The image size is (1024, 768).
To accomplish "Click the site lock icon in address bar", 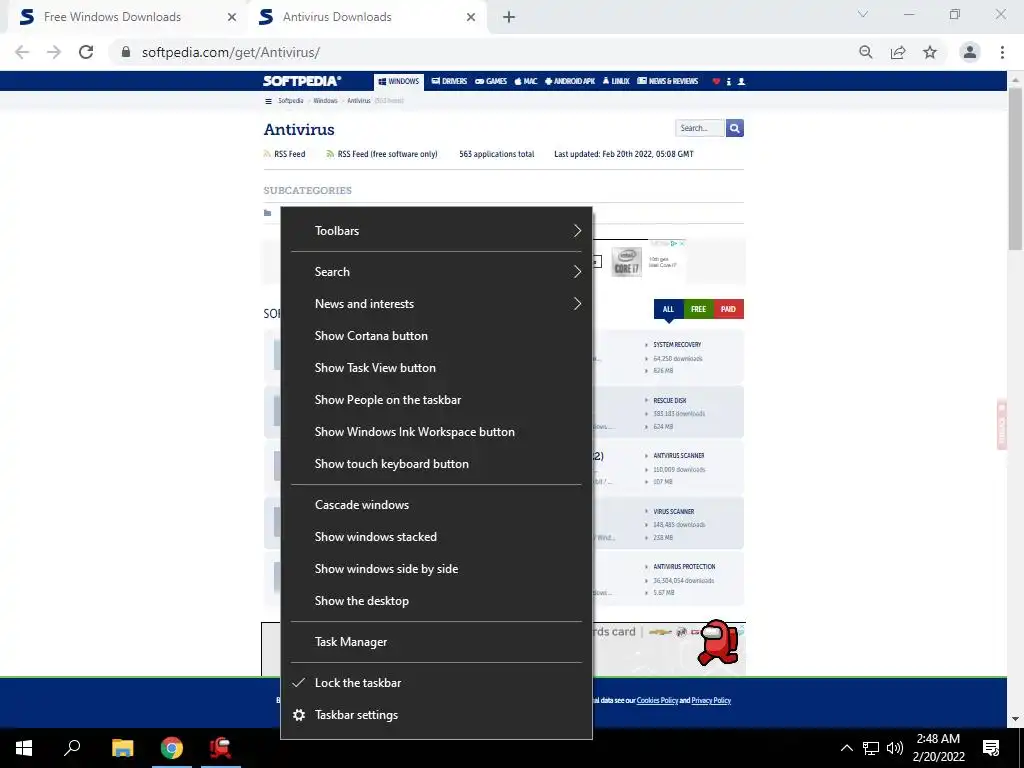I will [x=126, y=52].
